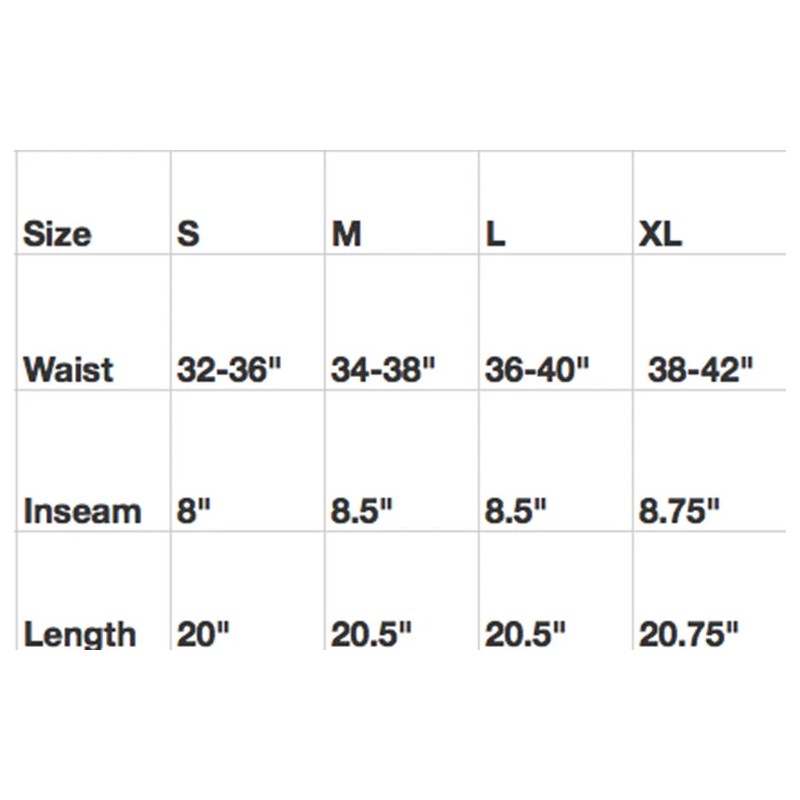Click the 20.5" length cell under L
Viewport: 800px width, 800px height.
point(526,633)
